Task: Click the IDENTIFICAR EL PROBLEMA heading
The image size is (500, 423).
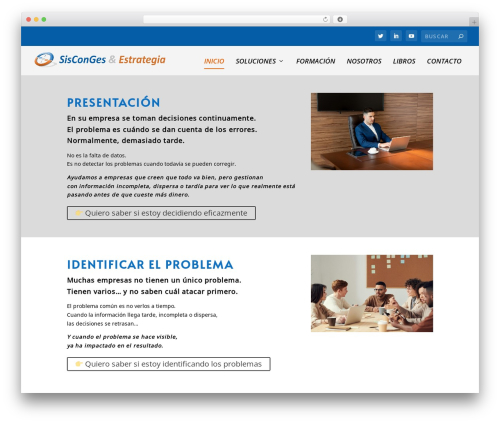Action: (150, 265)
